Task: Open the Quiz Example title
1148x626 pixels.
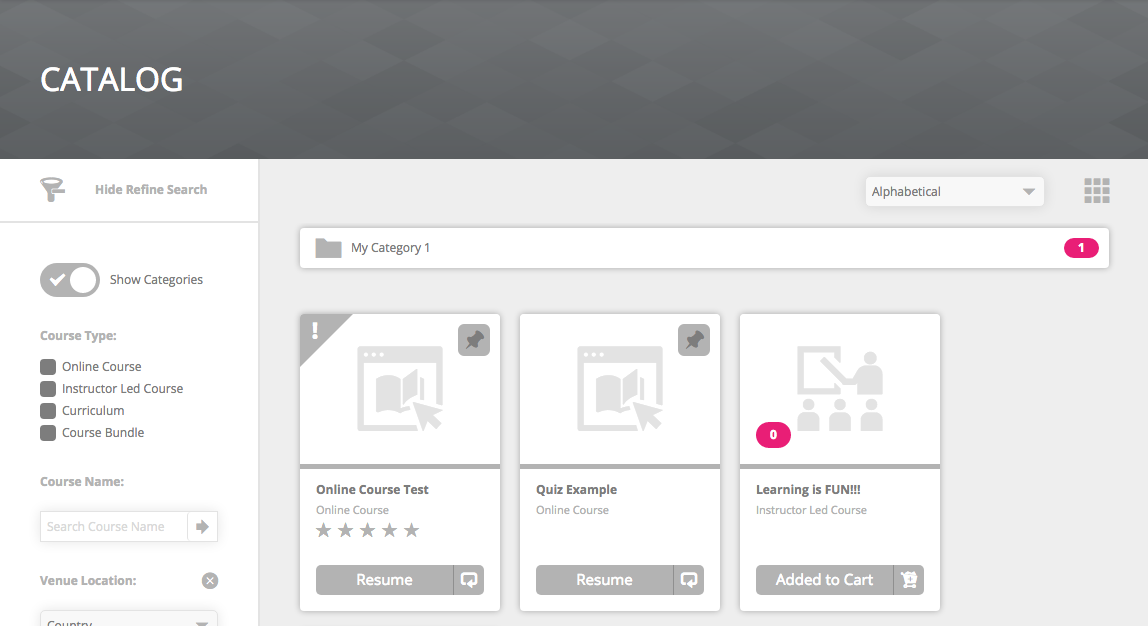Action: (576, 490)
